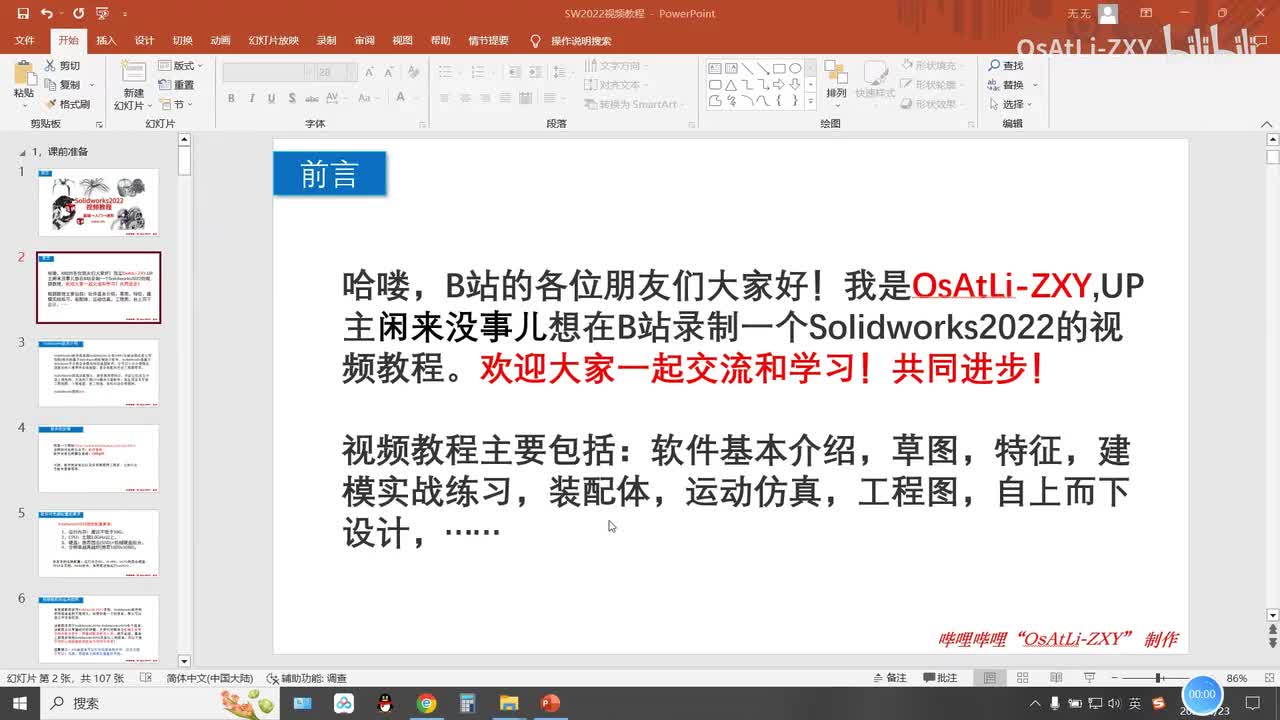Choose the rectangle shape in gallery

point(779,68)
